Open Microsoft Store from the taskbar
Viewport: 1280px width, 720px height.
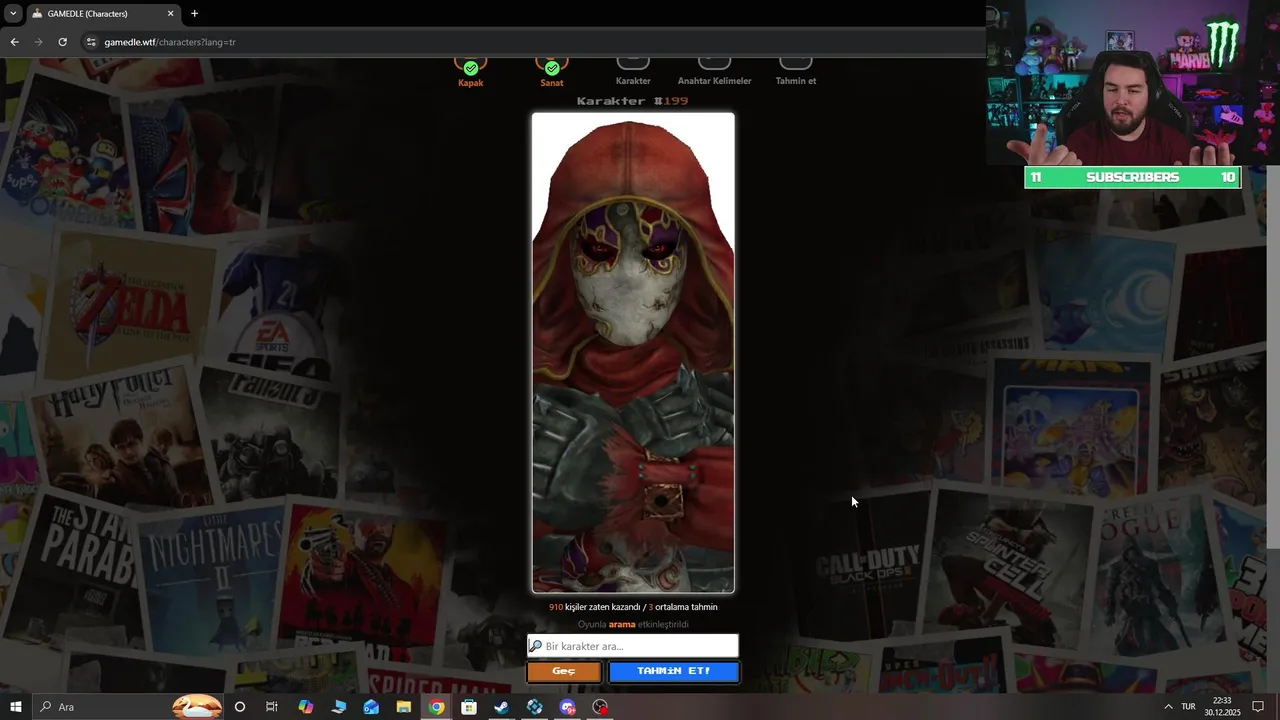[469, 707]
